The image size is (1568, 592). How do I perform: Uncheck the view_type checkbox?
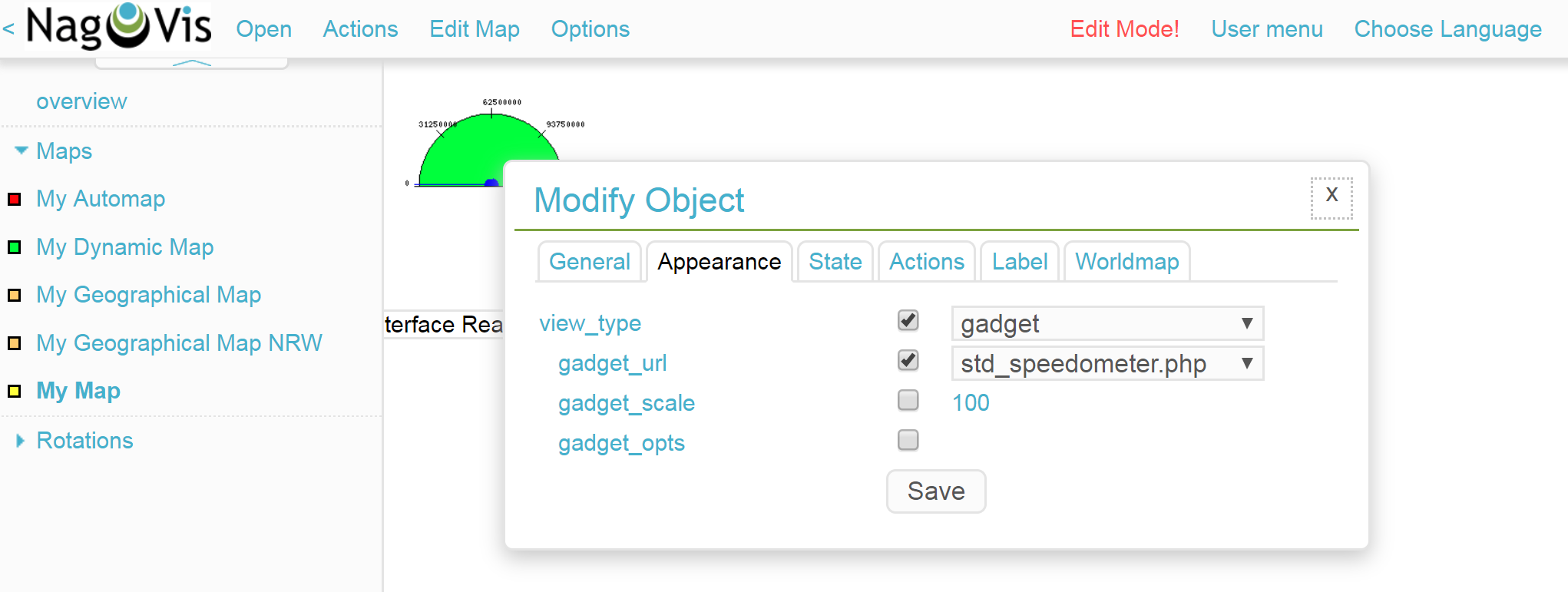pyautogui.click(x=908, y=320)
